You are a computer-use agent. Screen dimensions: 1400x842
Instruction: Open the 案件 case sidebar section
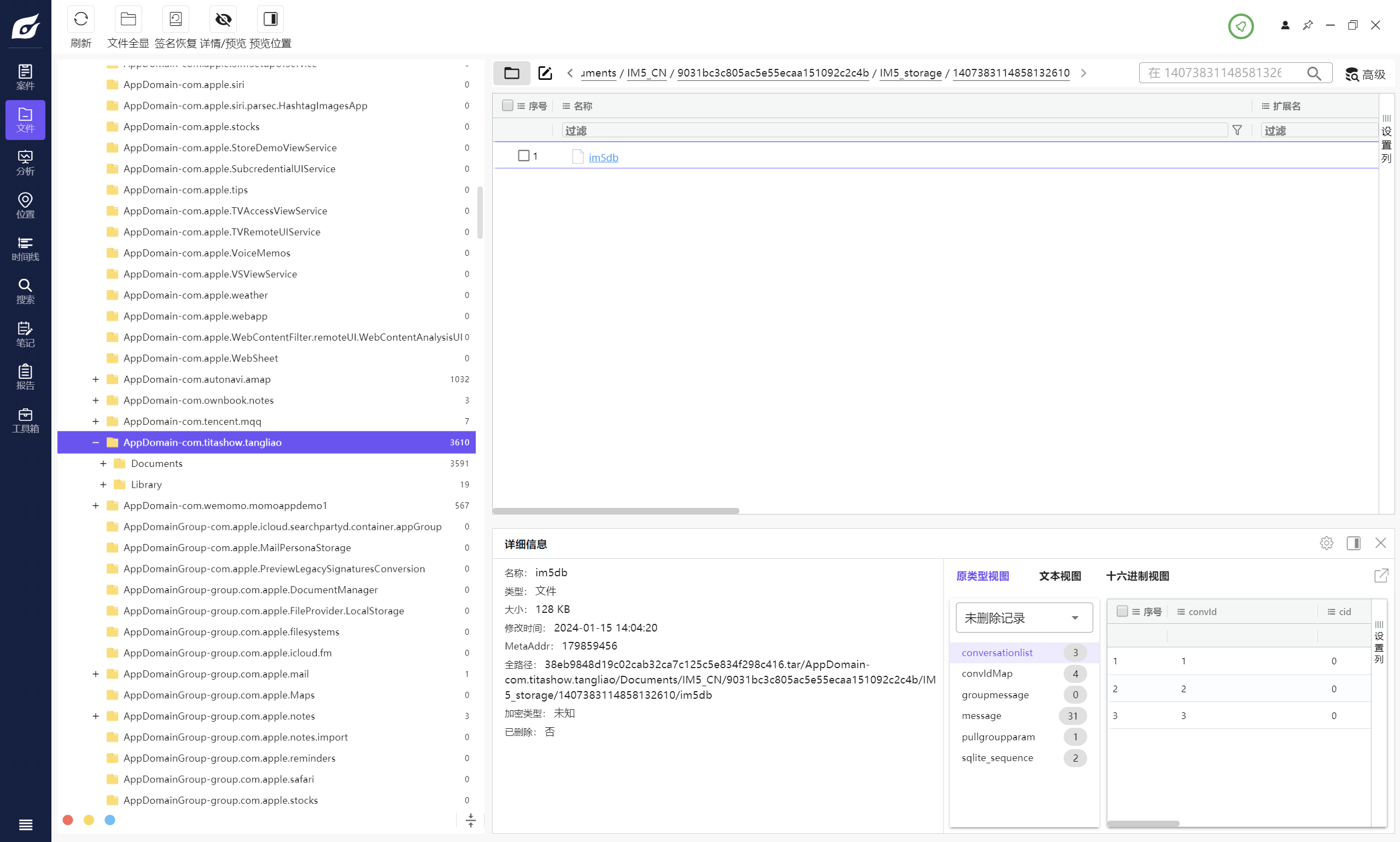26,77
